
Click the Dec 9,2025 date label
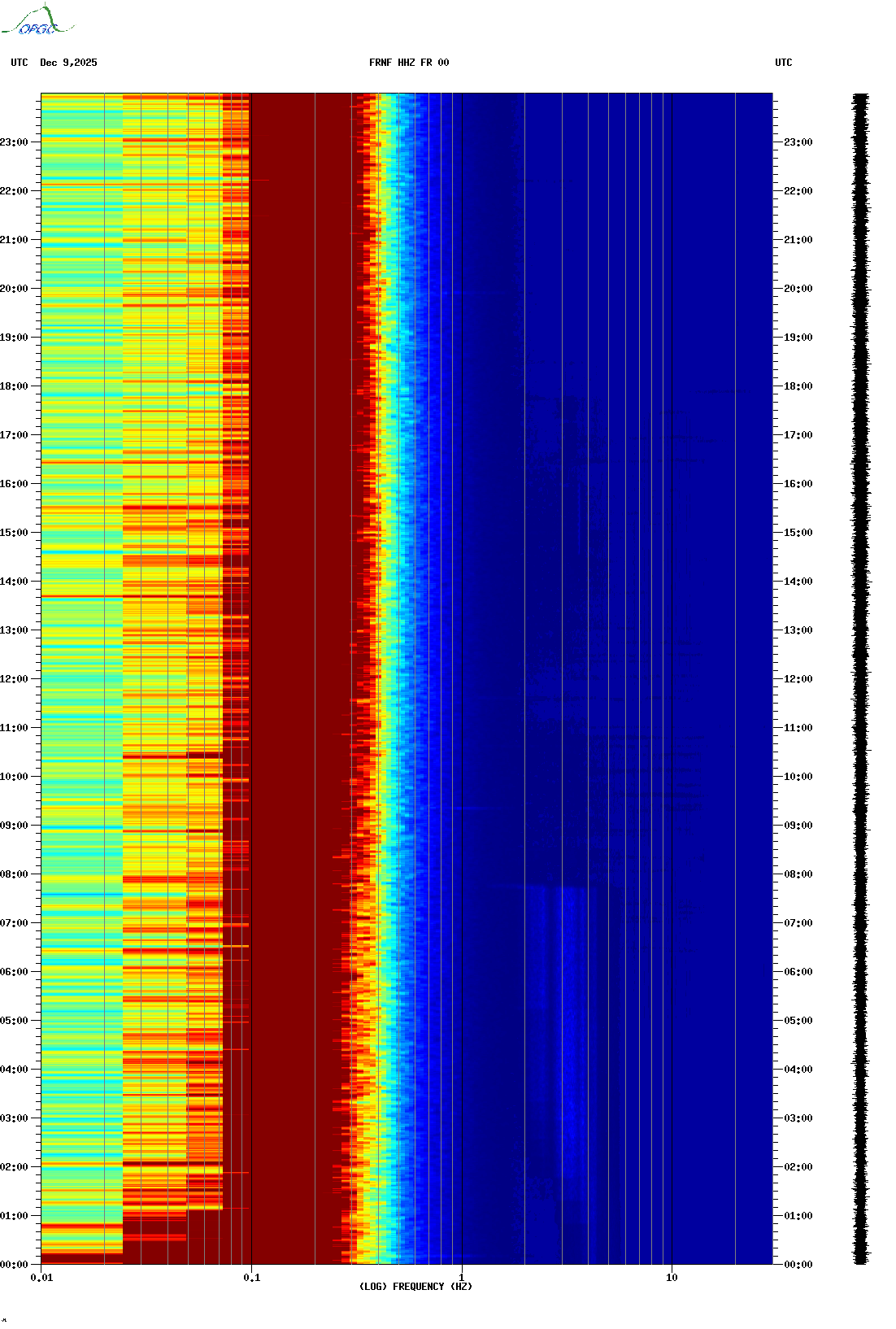pyautogui.click(x=68, y=63)
